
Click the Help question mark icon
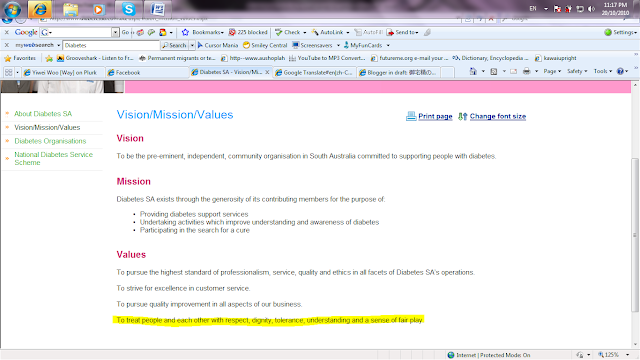[620, 71]
